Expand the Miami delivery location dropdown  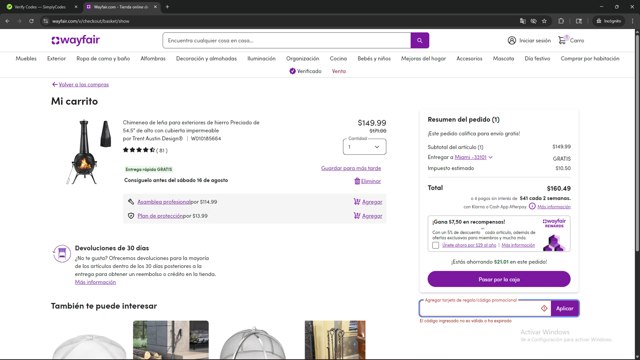490,157
